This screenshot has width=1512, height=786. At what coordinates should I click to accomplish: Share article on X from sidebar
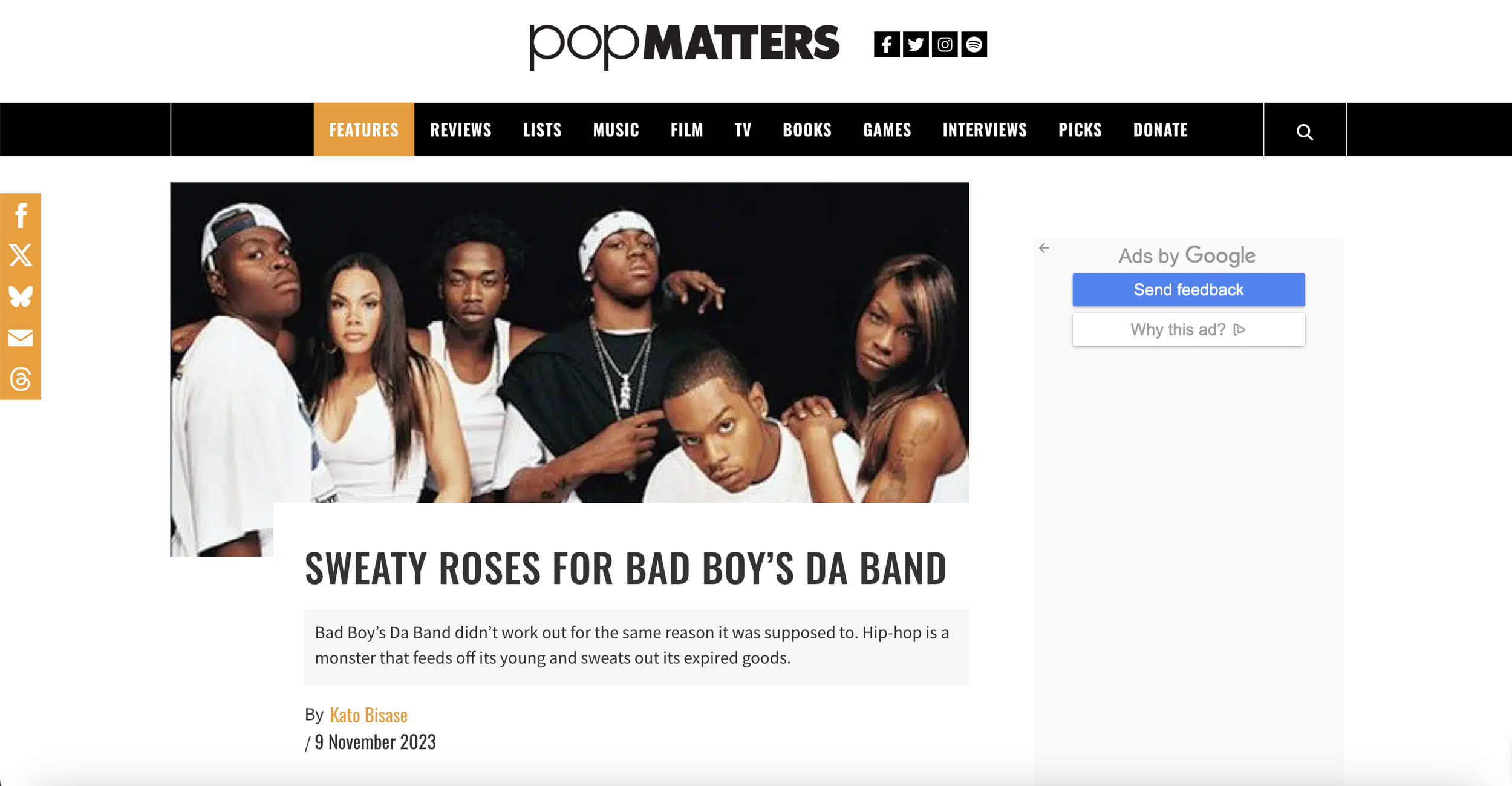tap(21, 255)
